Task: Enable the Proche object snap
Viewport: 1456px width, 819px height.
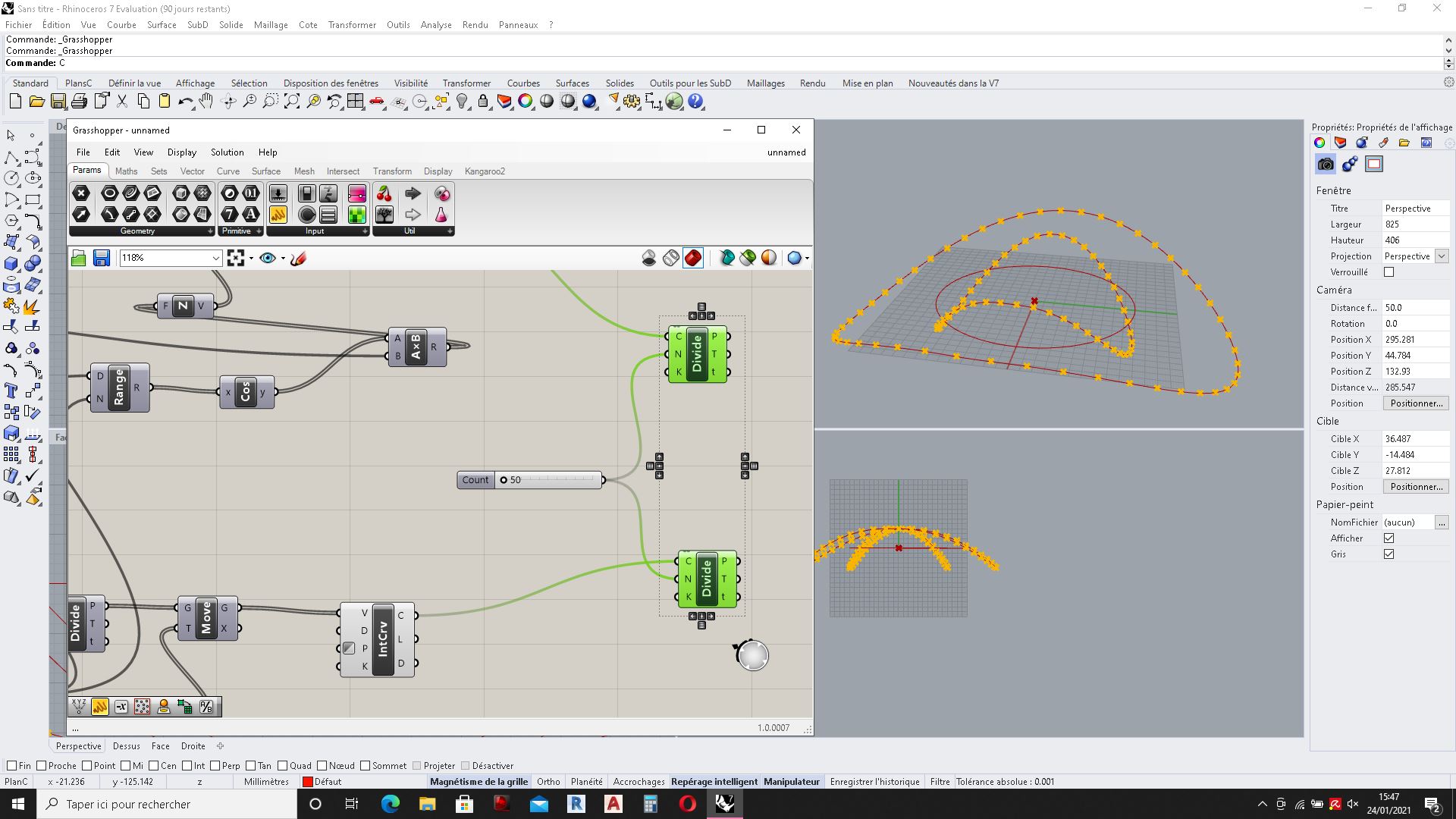Action: pos(41,766)
